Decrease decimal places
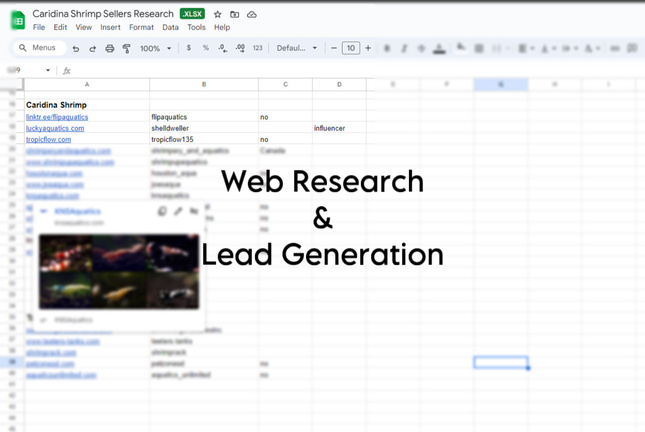 (223, 48)
